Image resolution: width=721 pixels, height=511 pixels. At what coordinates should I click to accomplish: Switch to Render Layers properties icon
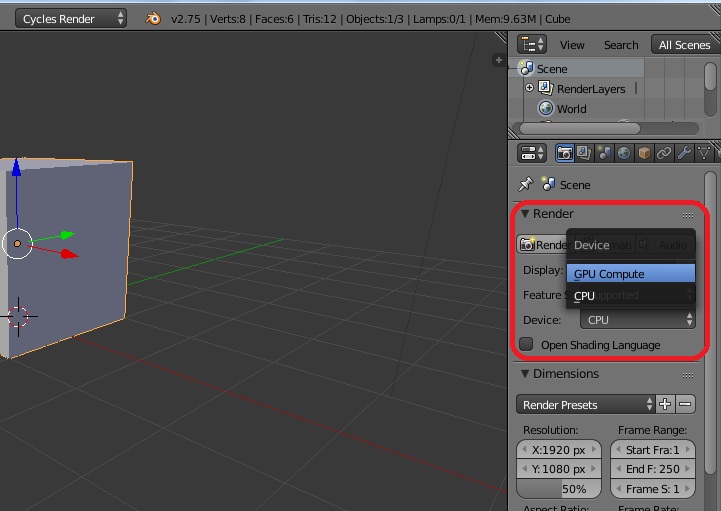pos(585,154)
